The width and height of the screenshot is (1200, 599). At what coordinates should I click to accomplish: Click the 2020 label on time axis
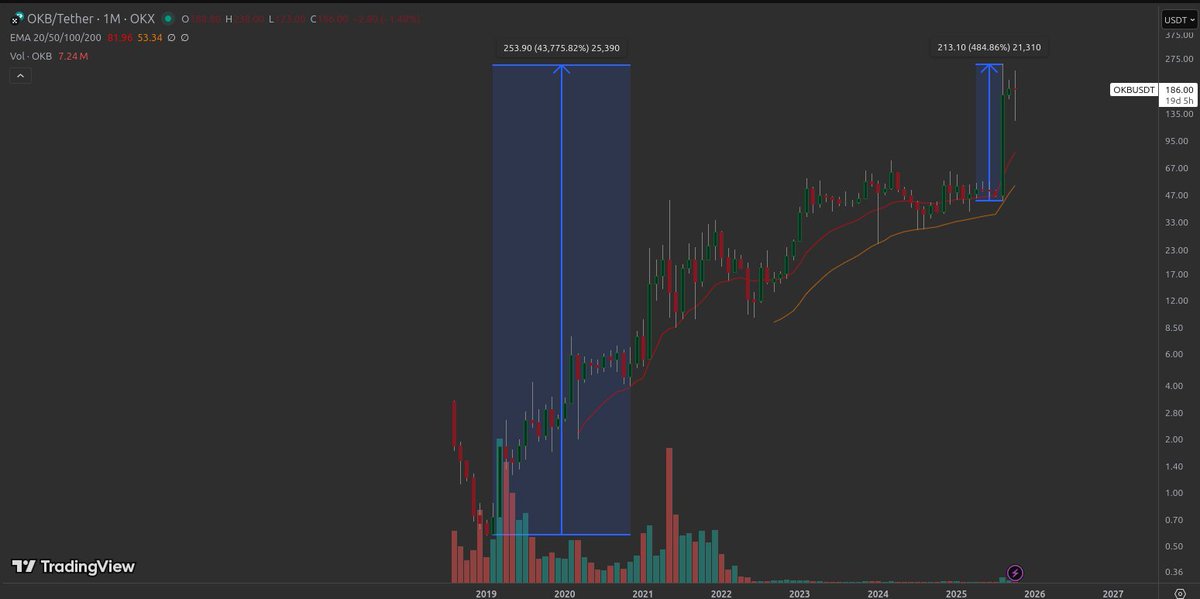564,594
